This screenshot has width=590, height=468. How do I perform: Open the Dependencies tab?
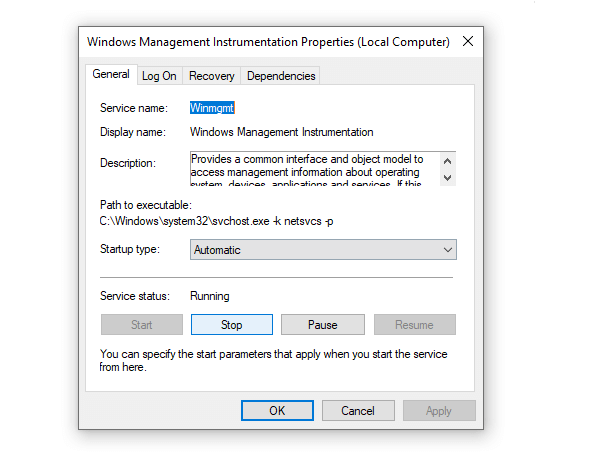pos(281,76)
